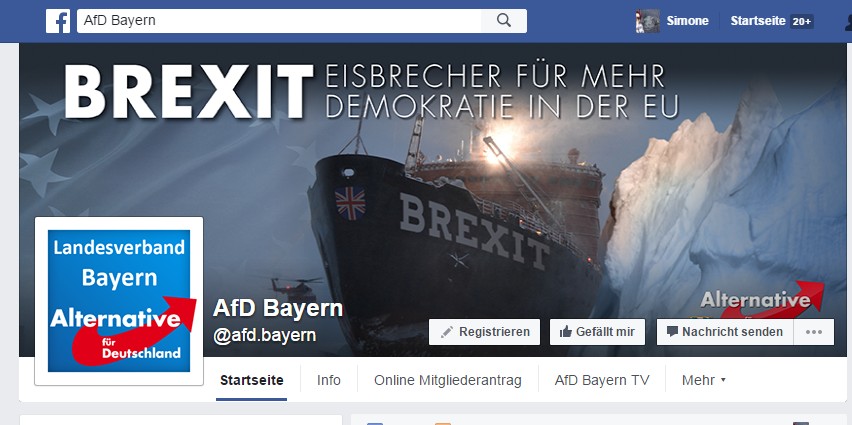Click the search magnifier icon

[504, 21]
